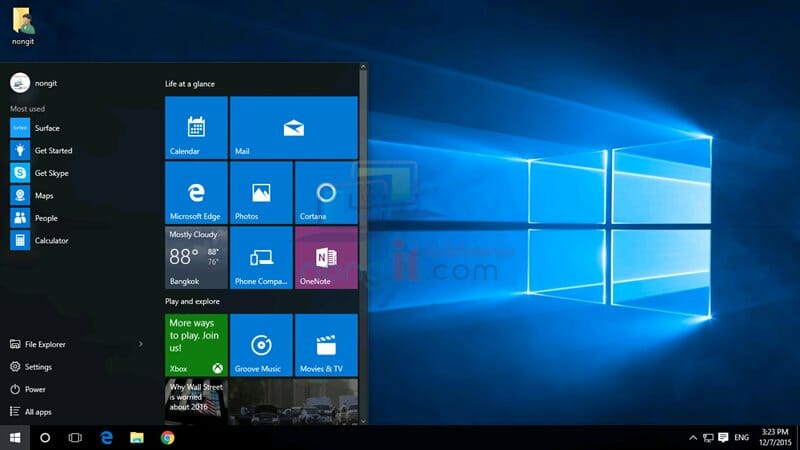Open the Phone Companion tile
Screen dimensions: 800x450
click(x=261, y=258)
